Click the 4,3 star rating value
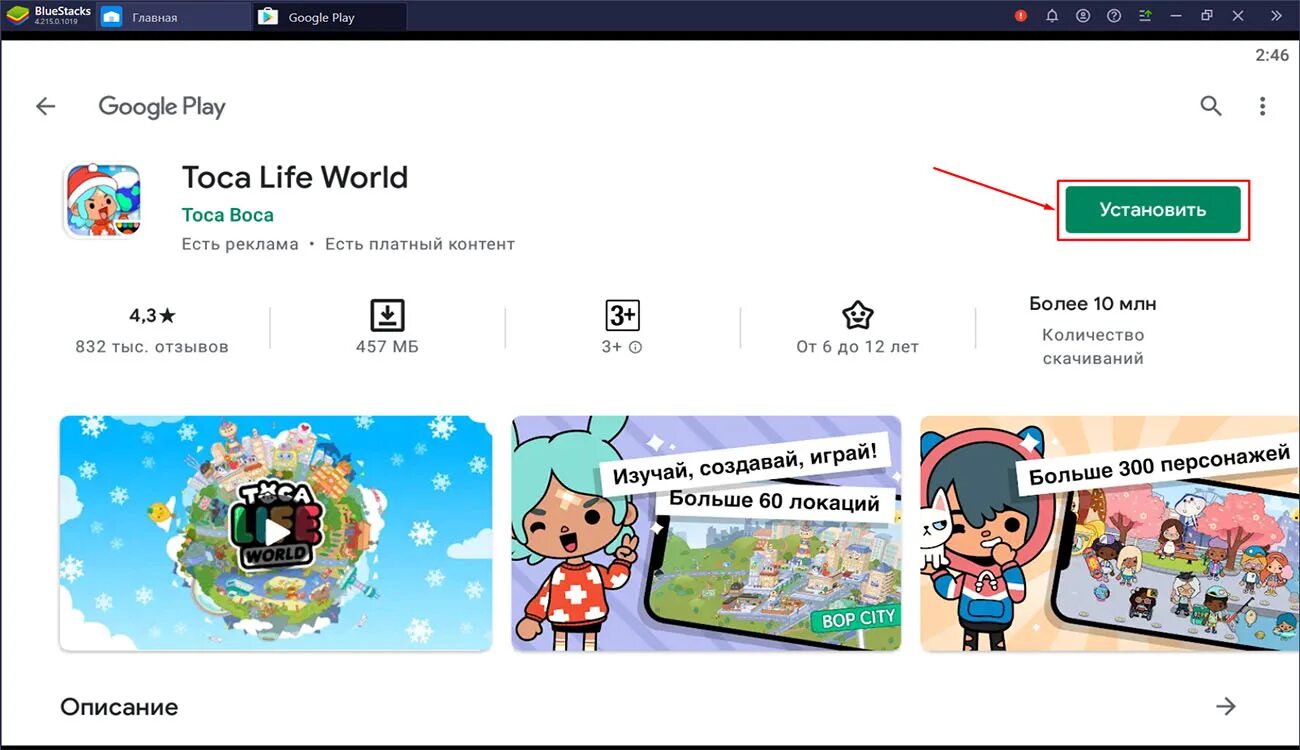Viewport: 1300px width, 750px height. [x=152, y=315]
